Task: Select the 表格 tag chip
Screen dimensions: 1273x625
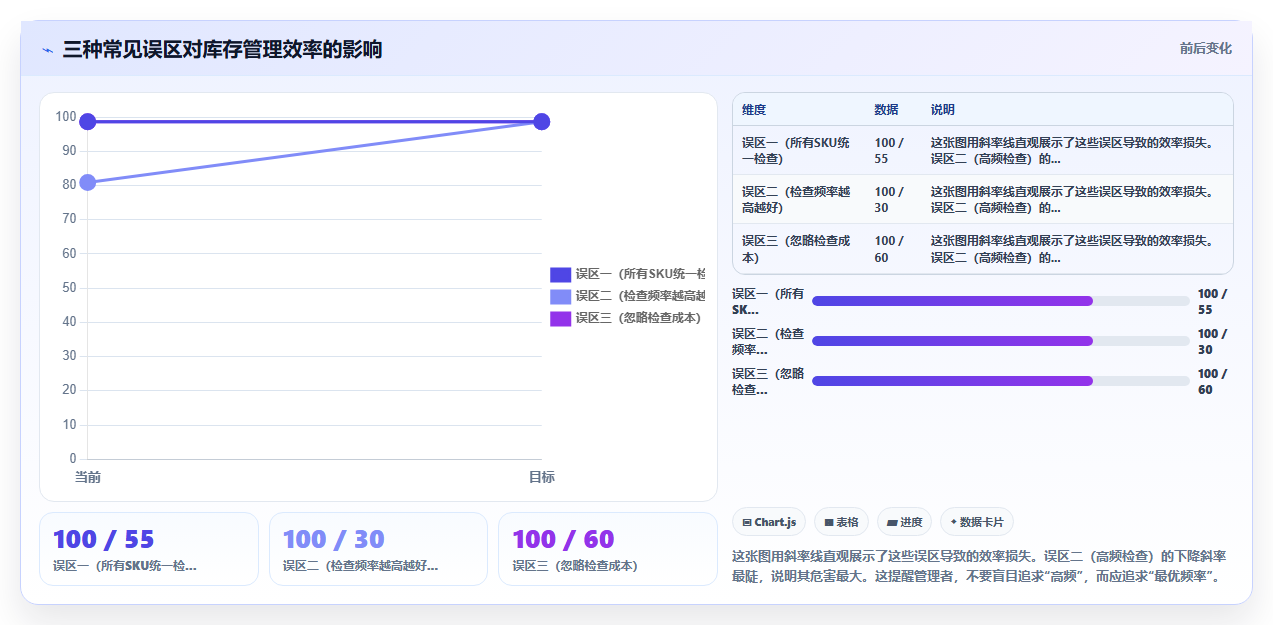Action: coord(841,522)
